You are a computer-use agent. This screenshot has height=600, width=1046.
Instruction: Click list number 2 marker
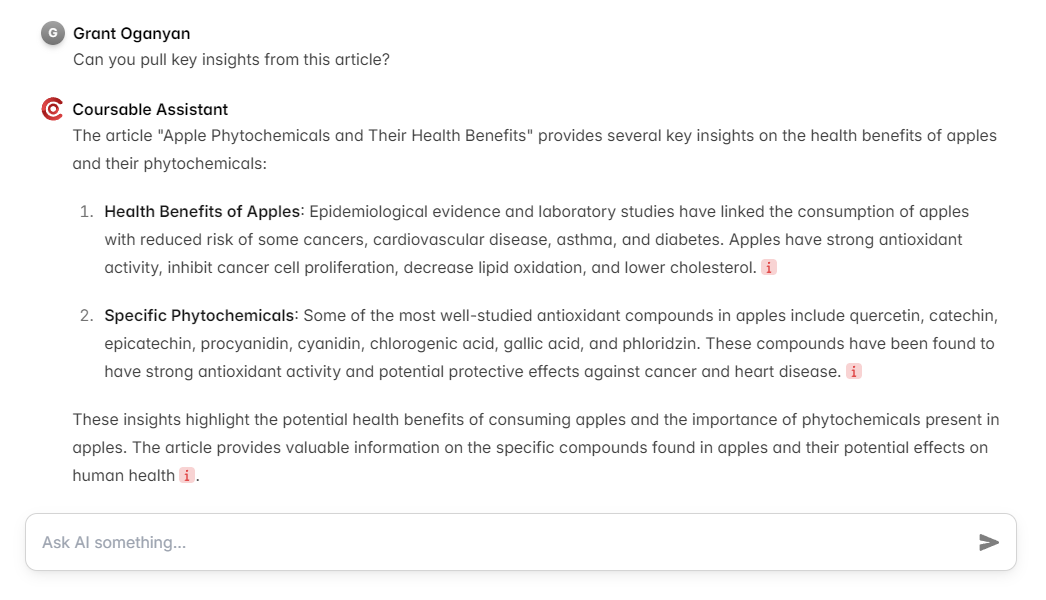[x=86, y=315]
